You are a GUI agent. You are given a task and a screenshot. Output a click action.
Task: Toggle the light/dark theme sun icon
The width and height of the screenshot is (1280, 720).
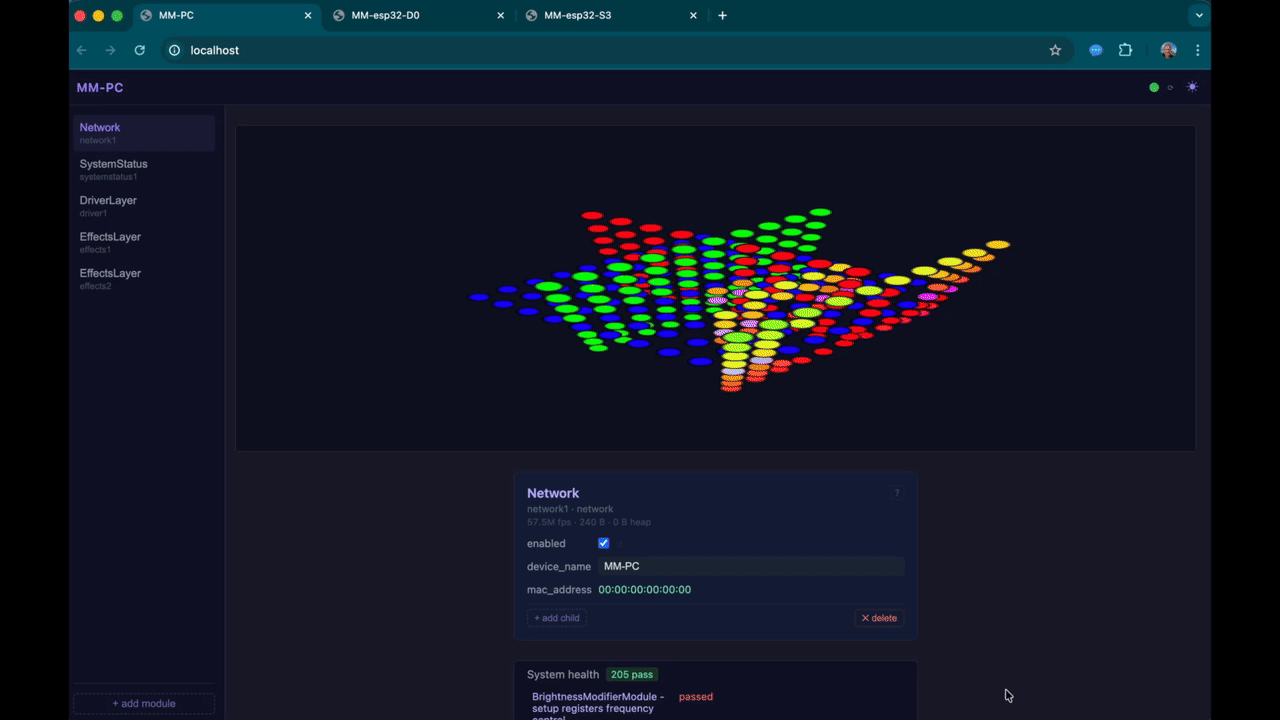(x=1192, y=87)
